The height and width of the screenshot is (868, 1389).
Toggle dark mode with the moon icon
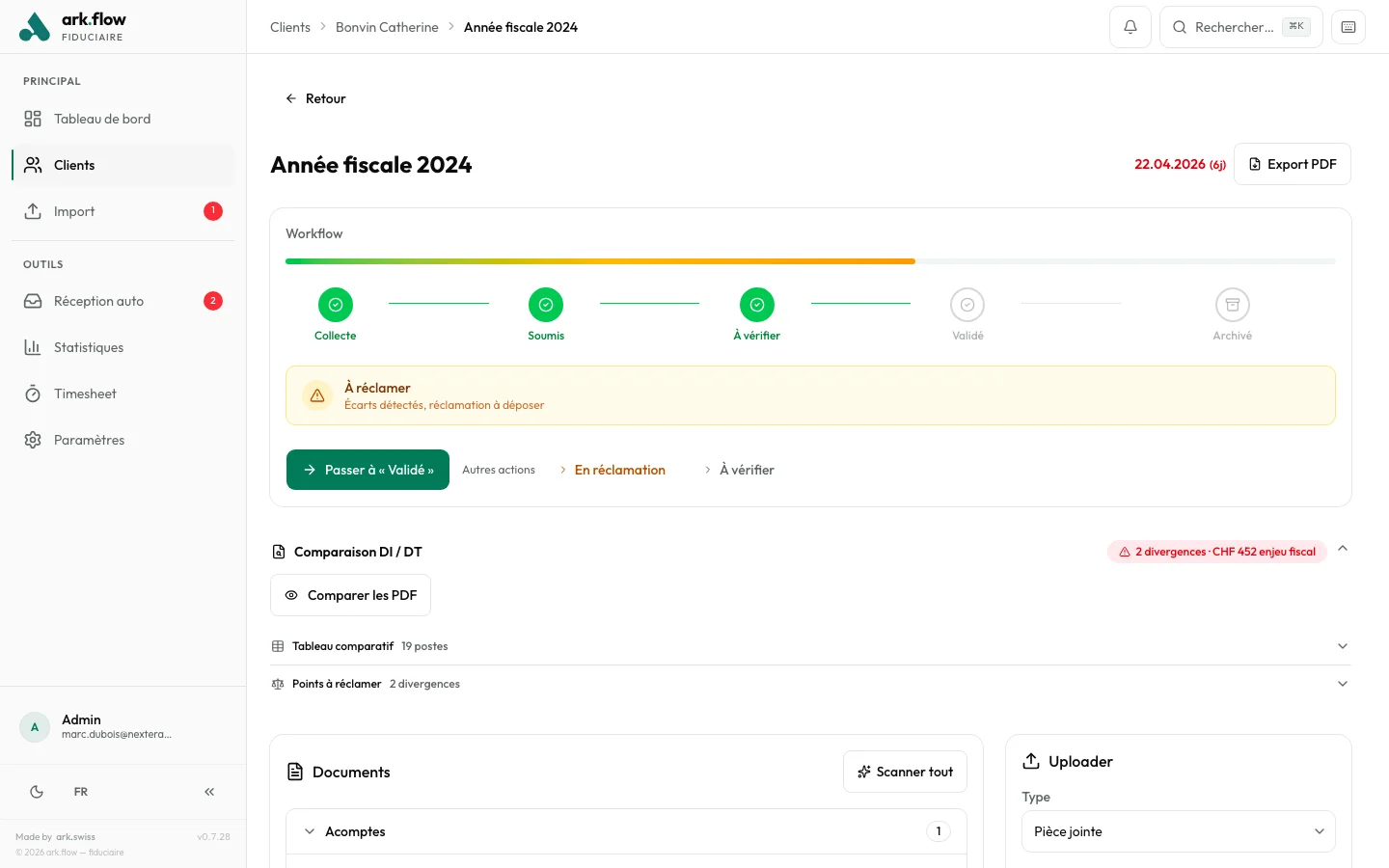pyautogui.click(x=37, y=792)
